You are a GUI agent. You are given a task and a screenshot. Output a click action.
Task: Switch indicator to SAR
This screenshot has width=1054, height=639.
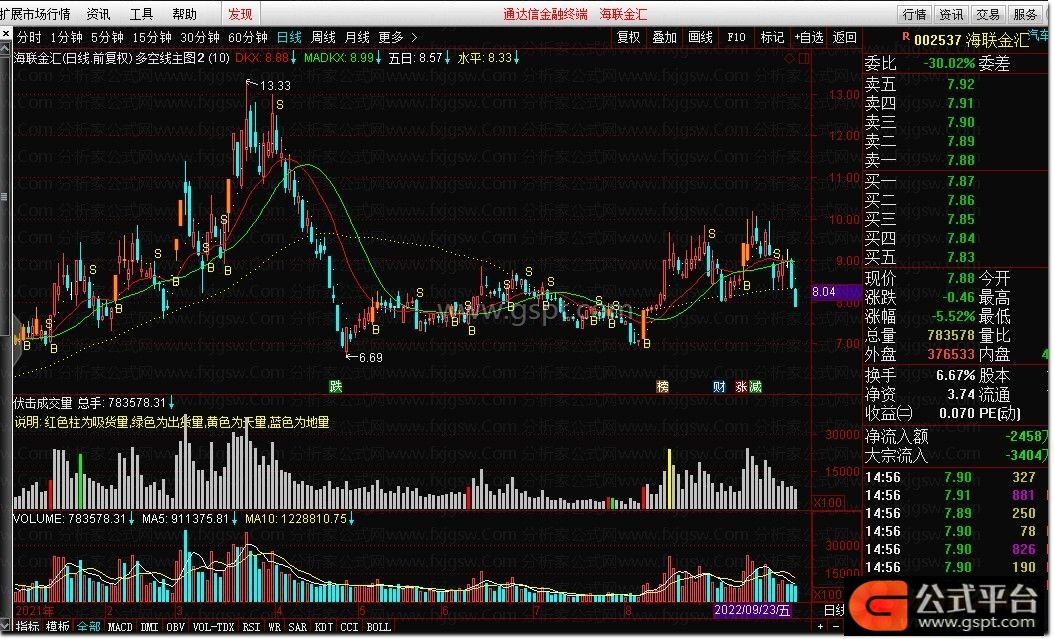[x=298, y=627]
